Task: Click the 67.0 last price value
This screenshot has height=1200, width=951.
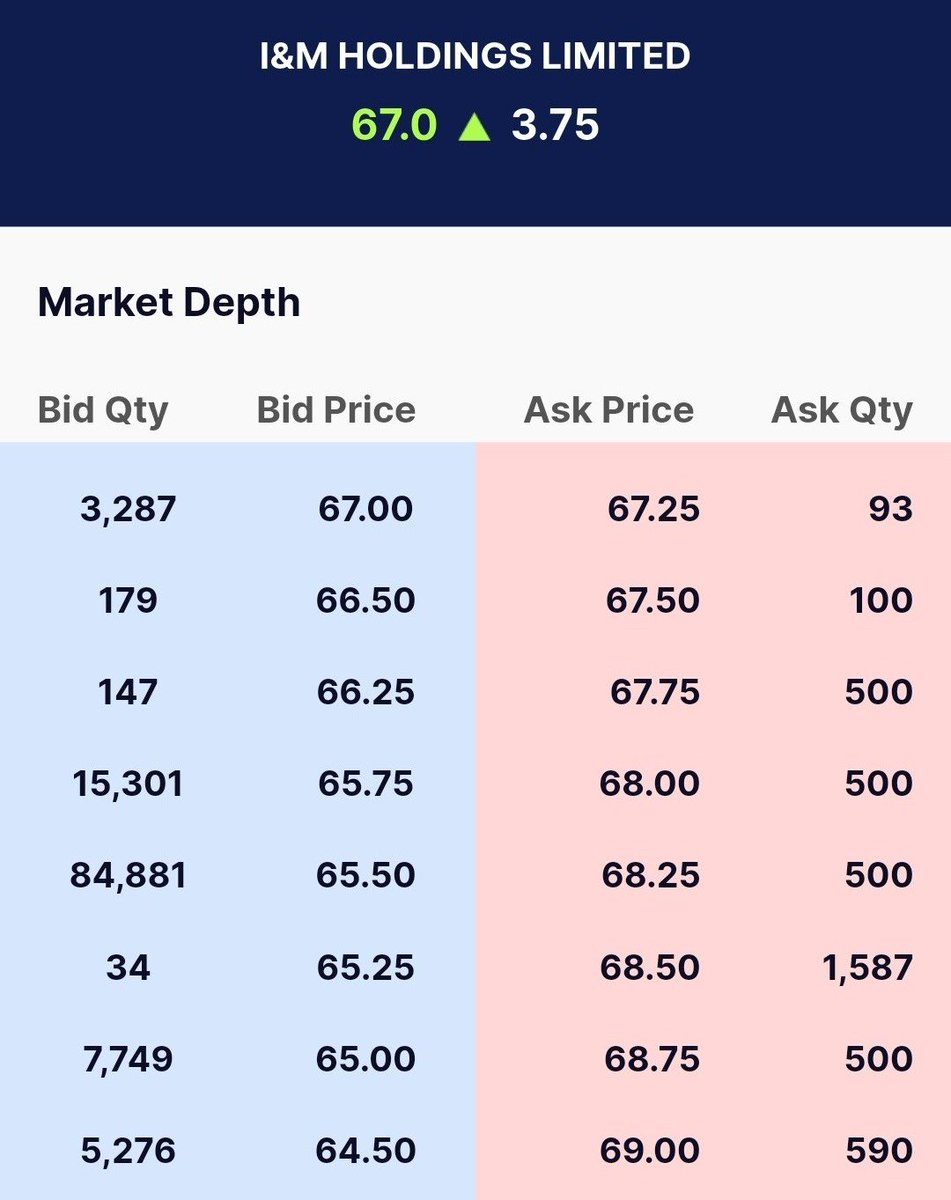Action: pos(394,126)
